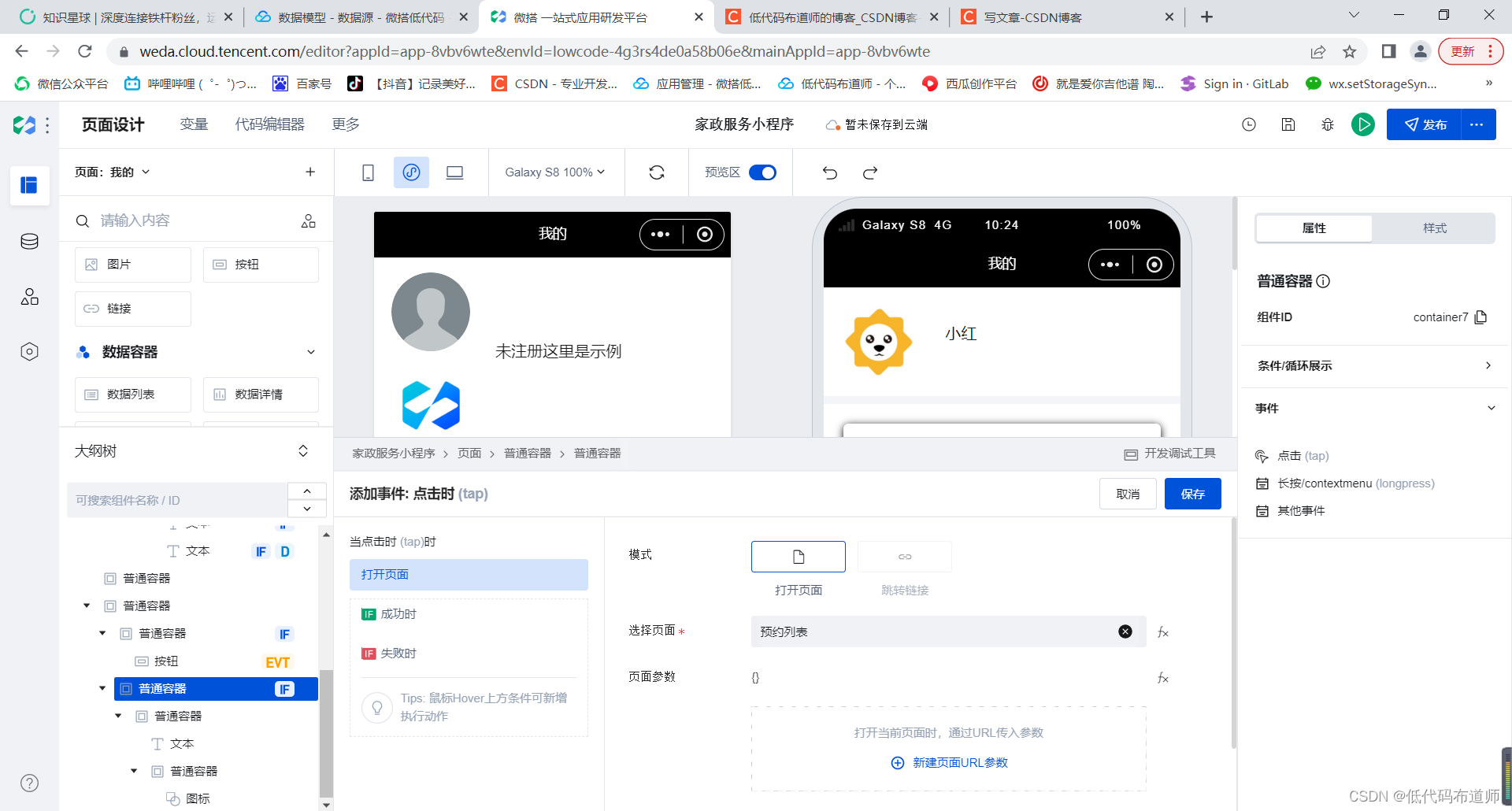
Task: Open the Galaxy S8 100% device dropdown
Action: click(x=555, y=172)
